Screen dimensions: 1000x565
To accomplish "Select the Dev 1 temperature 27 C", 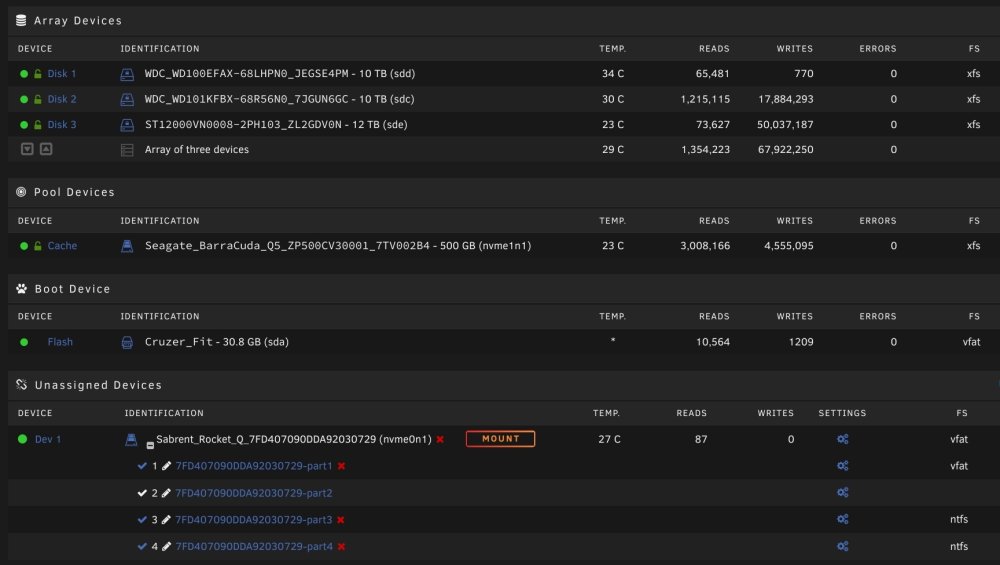I will click(609, 439).
